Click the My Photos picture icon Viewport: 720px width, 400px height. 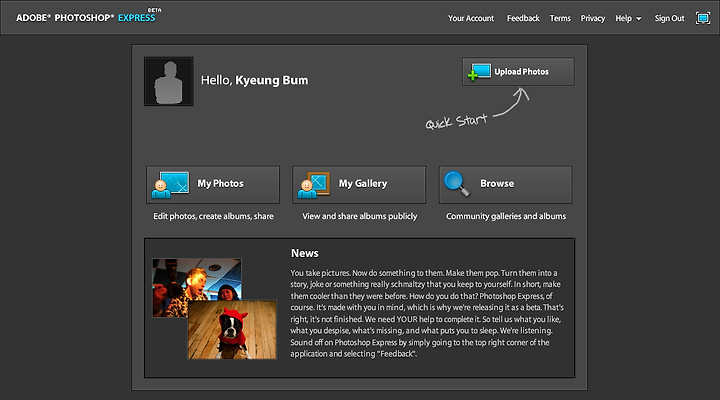170,185
